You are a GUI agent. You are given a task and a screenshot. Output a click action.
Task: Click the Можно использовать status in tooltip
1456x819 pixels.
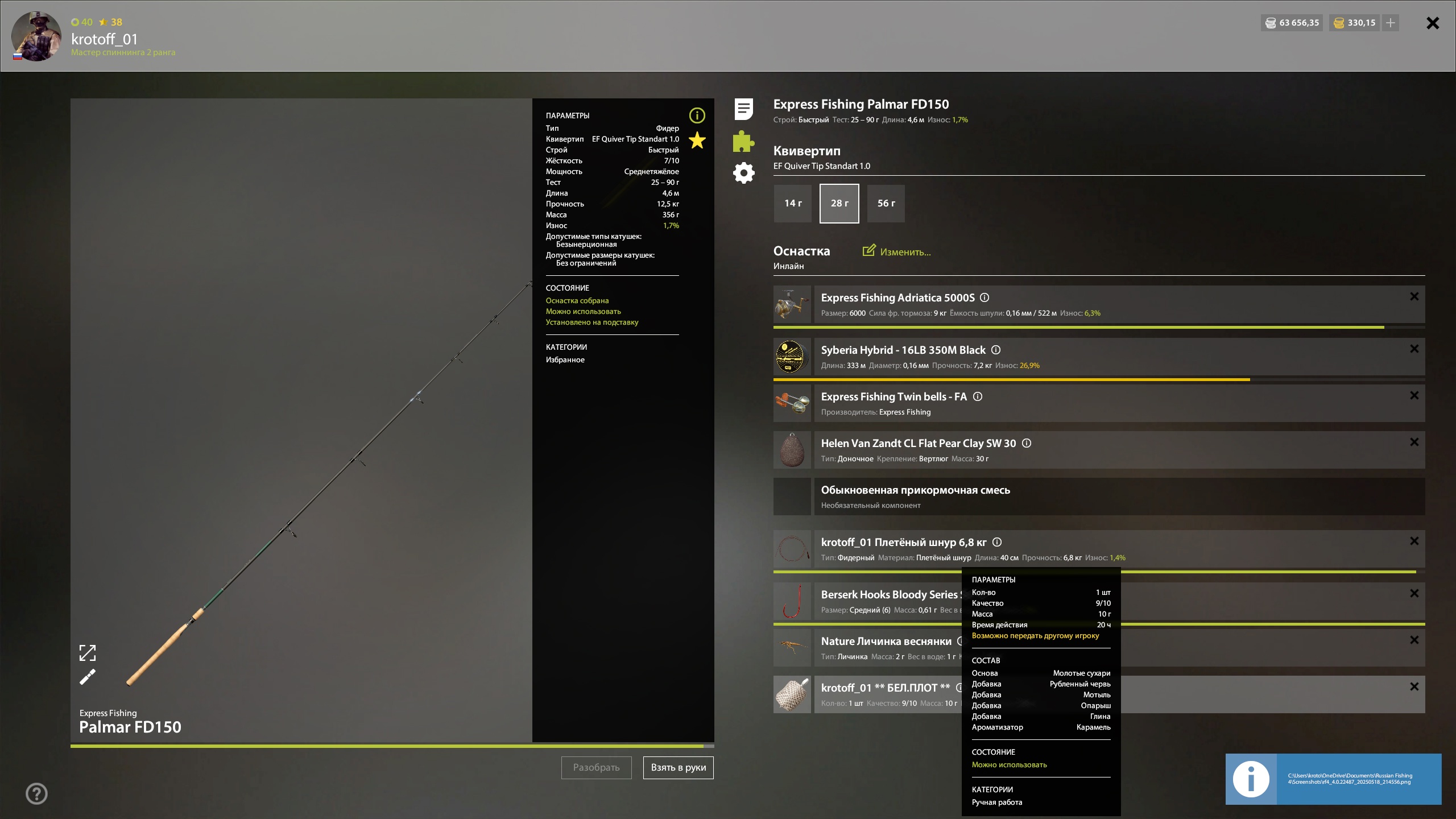click(1009, 764)
